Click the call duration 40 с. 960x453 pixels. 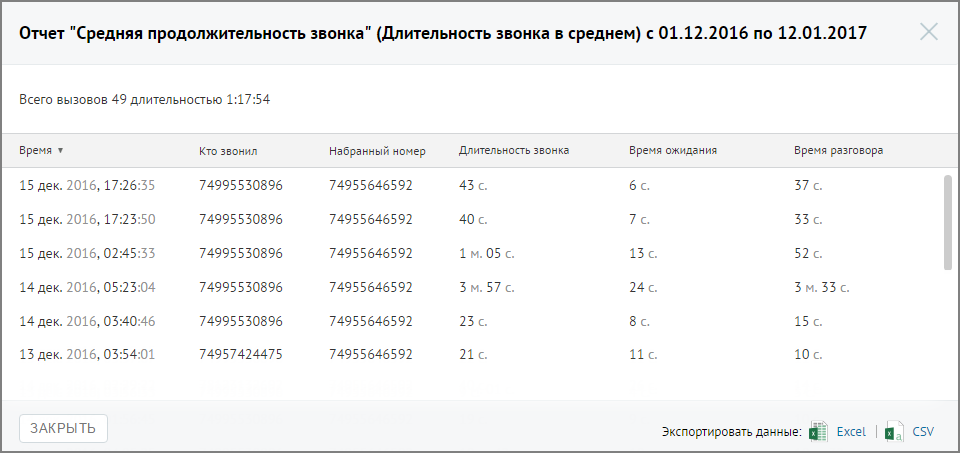coord(473,219)
